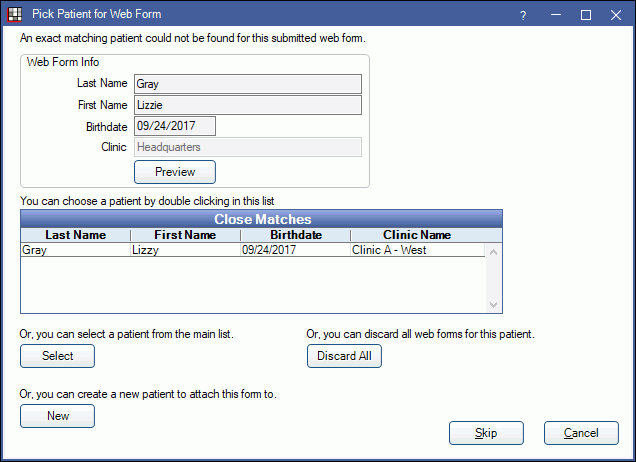Click the application icon in the title bar
The width and height of the screenshot is (636, 462).
pyautogui.click(x=12, y=14)
